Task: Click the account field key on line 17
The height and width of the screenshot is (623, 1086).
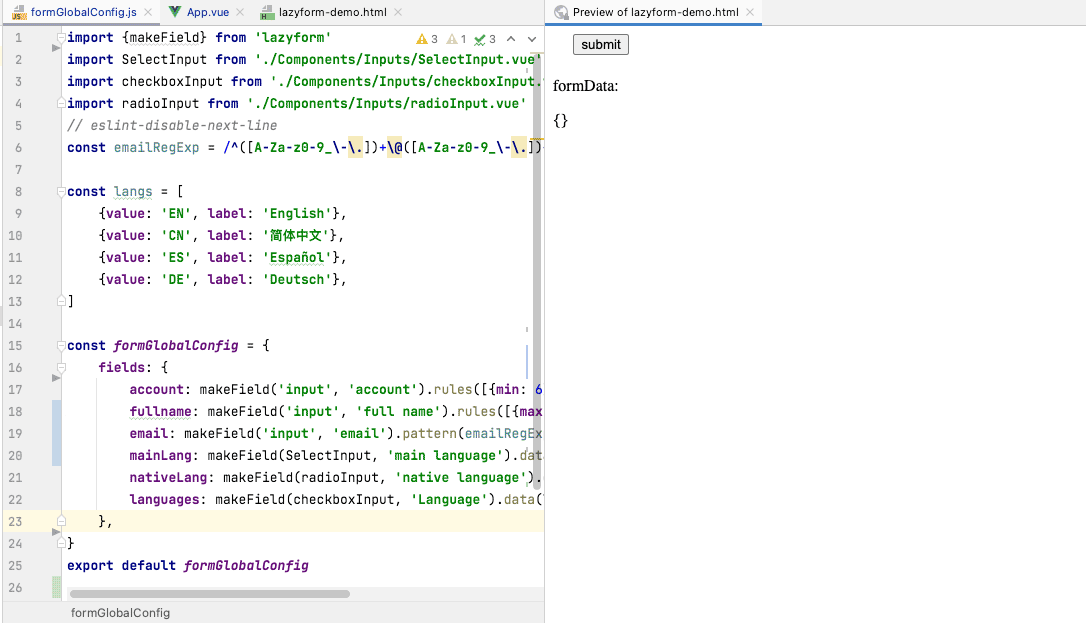Action: tap(157, 390)
